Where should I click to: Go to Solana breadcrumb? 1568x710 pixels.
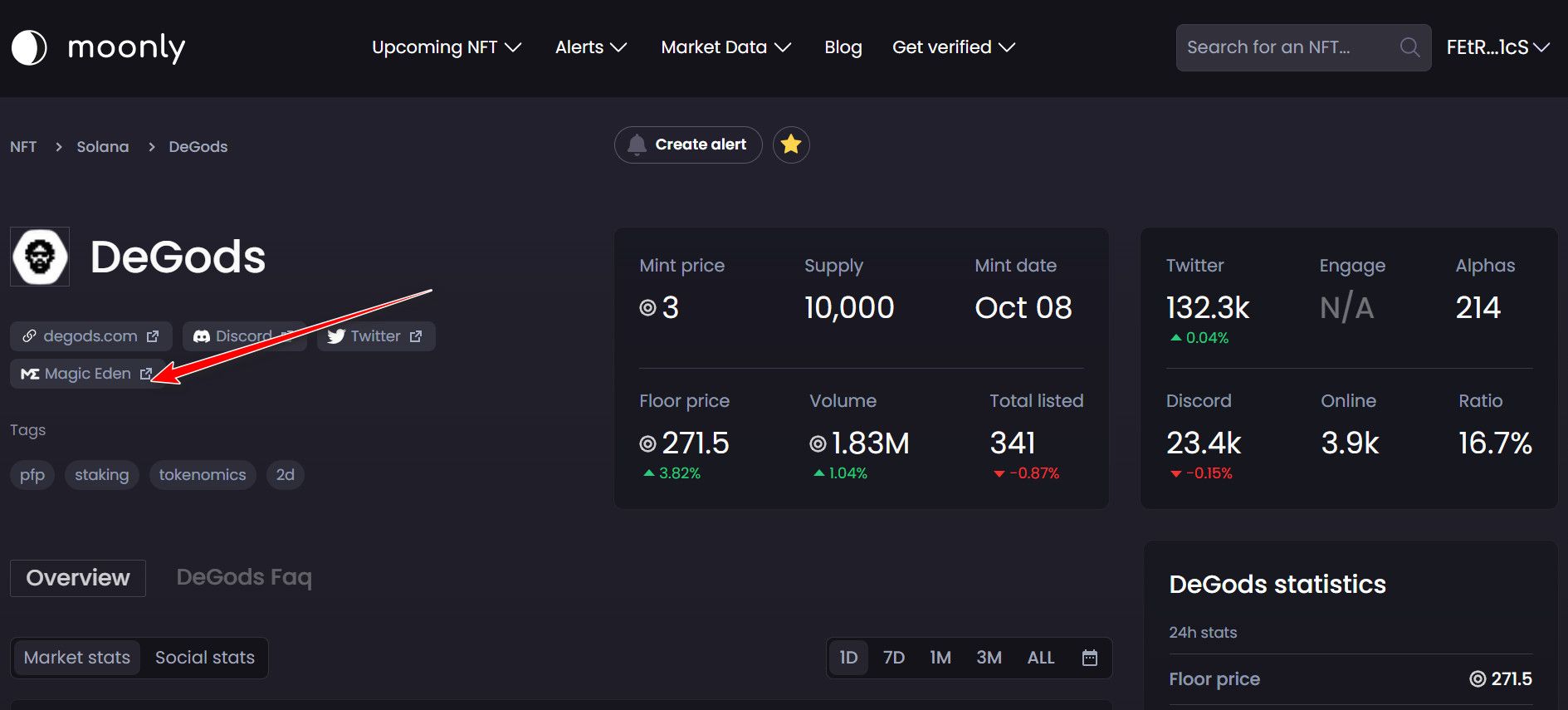(x=103, y=147)
